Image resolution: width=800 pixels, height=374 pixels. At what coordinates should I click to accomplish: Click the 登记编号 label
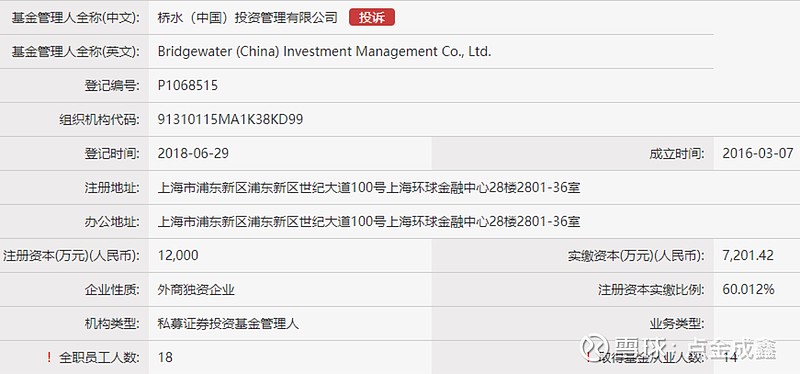pos(112,86)
